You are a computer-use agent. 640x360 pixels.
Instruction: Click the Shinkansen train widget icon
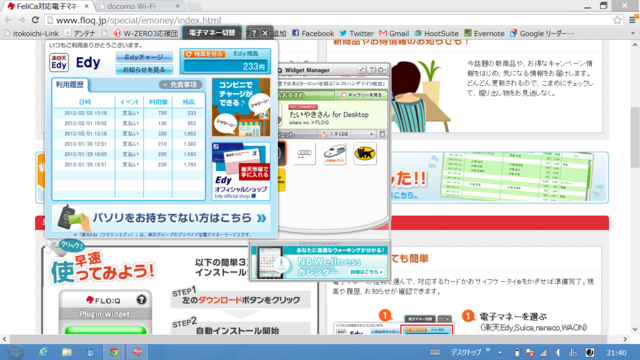335,153
